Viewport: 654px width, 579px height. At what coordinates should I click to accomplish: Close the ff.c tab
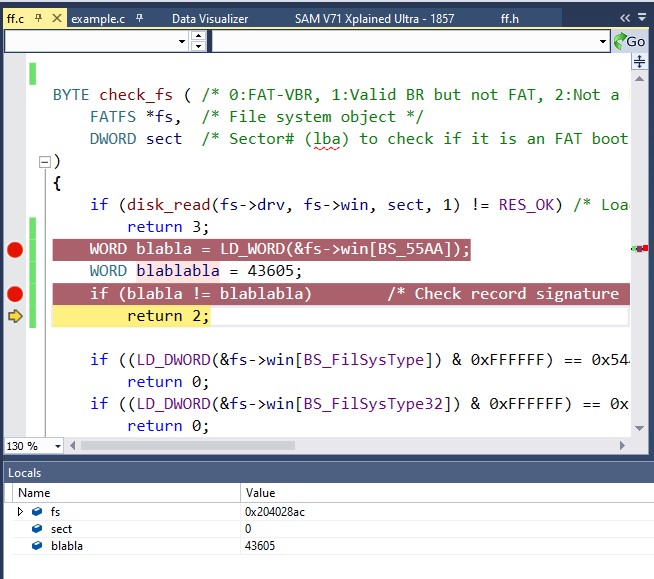click(56, 18)
